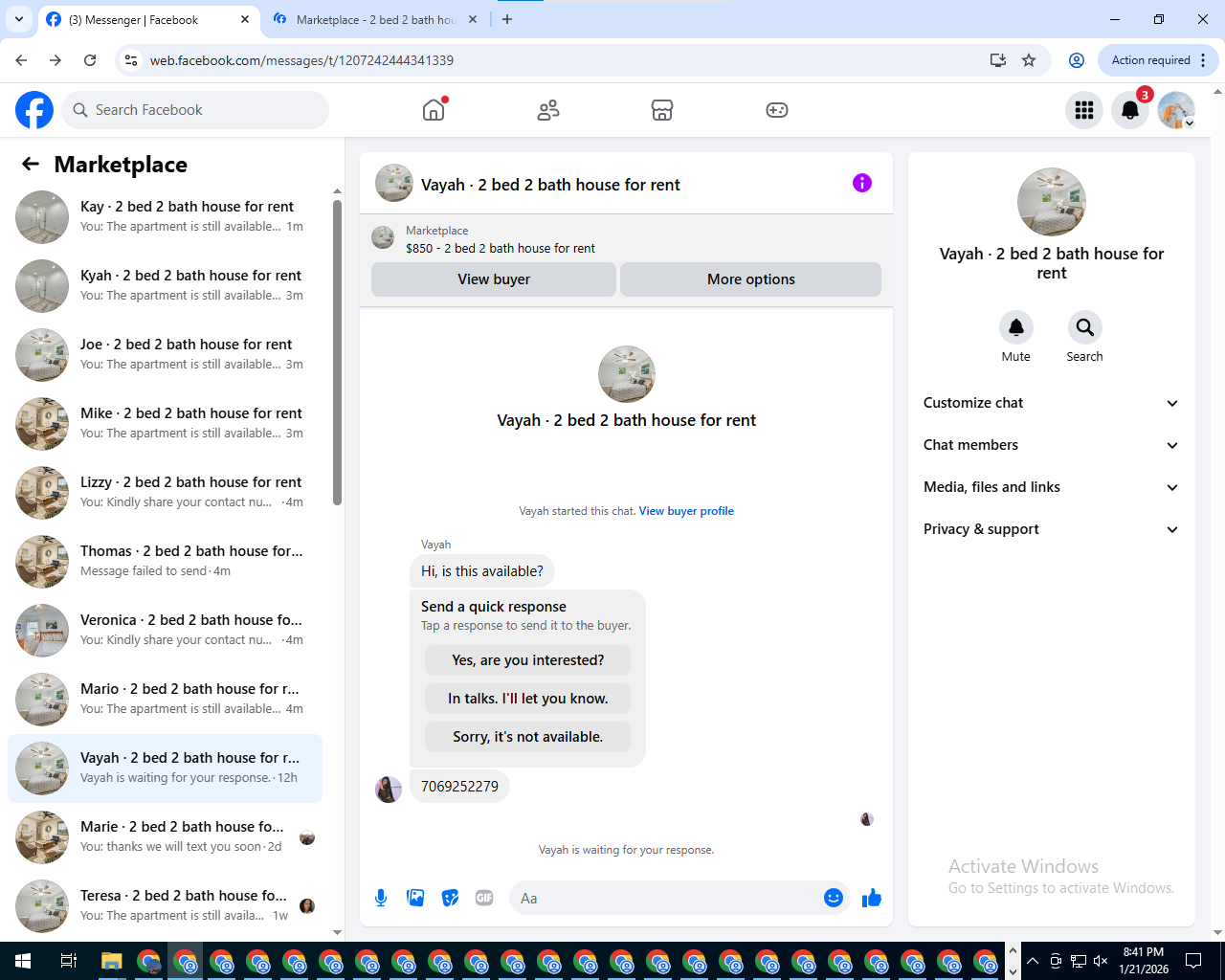Open Gaming icon in top nav

tap(777, 110)
